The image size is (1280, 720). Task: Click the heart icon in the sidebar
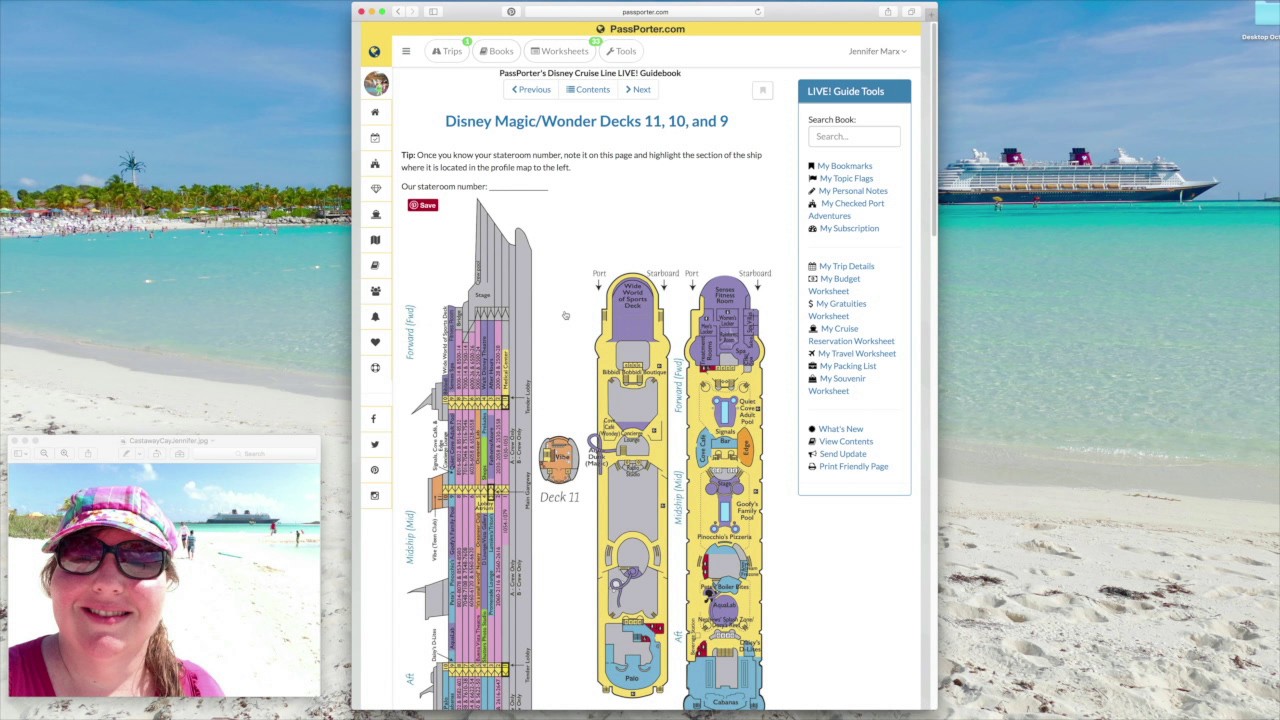pyautogui.click(x=375, y=342)
